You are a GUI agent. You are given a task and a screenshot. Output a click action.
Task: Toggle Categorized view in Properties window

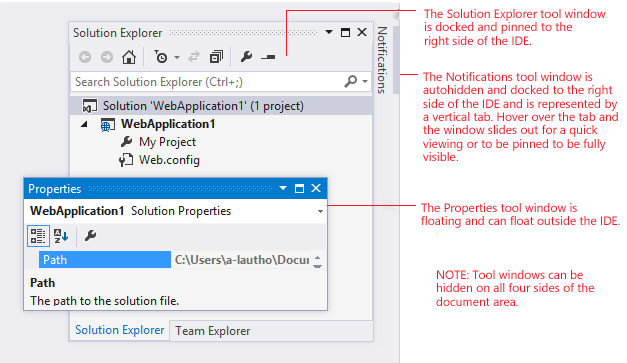(x=38, y=235)
